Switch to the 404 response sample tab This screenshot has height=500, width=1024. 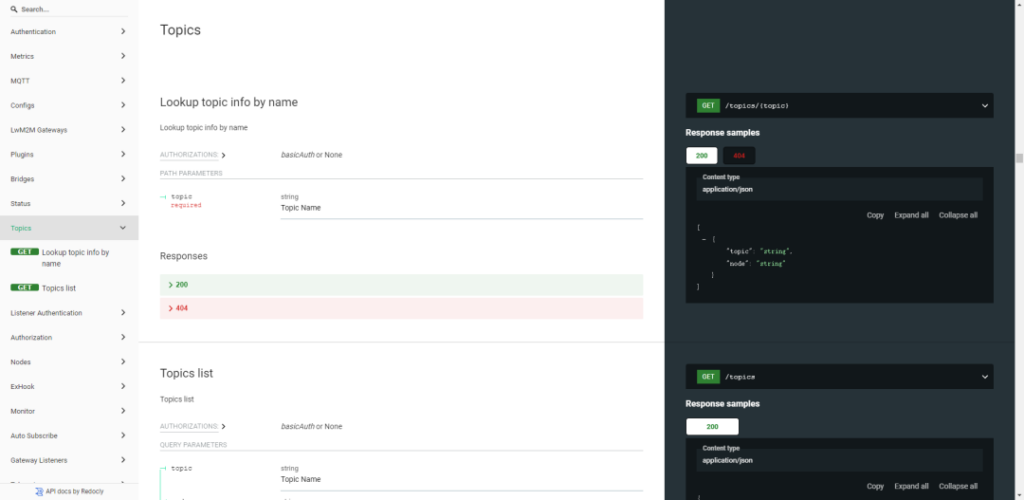[x=739, y=155]
